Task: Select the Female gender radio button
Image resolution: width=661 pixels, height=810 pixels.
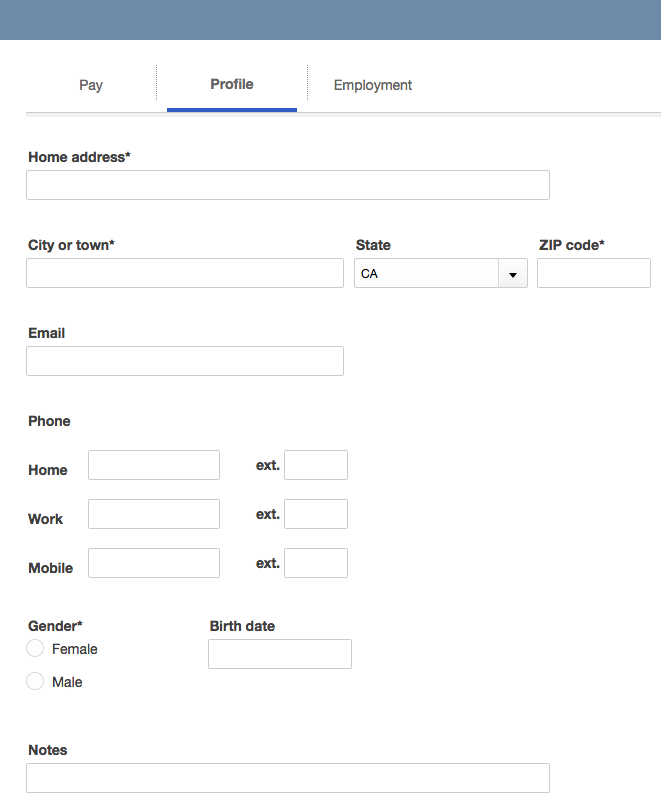Action: (33, 648)
